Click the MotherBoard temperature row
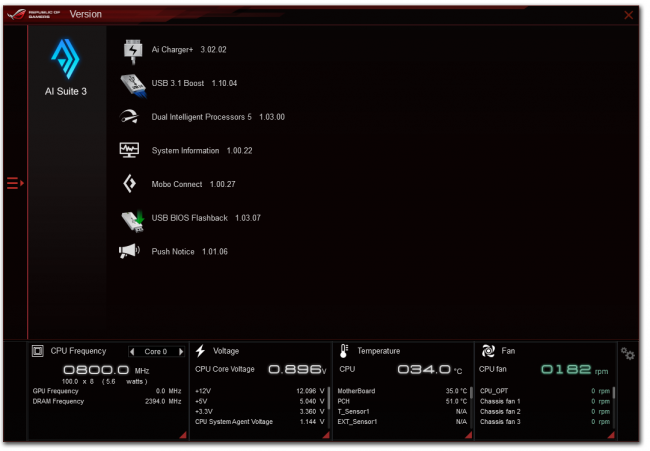 point(402,391)
